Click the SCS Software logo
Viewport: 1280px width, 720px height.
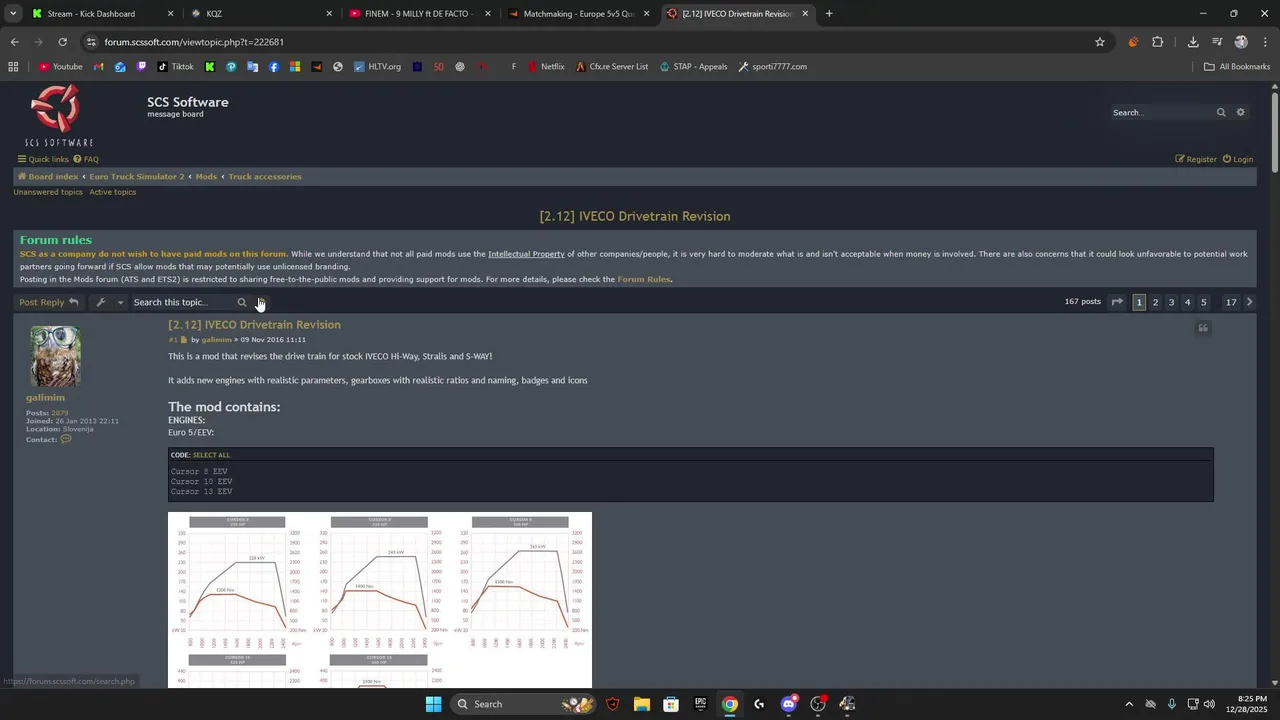(x=59, y=116)
